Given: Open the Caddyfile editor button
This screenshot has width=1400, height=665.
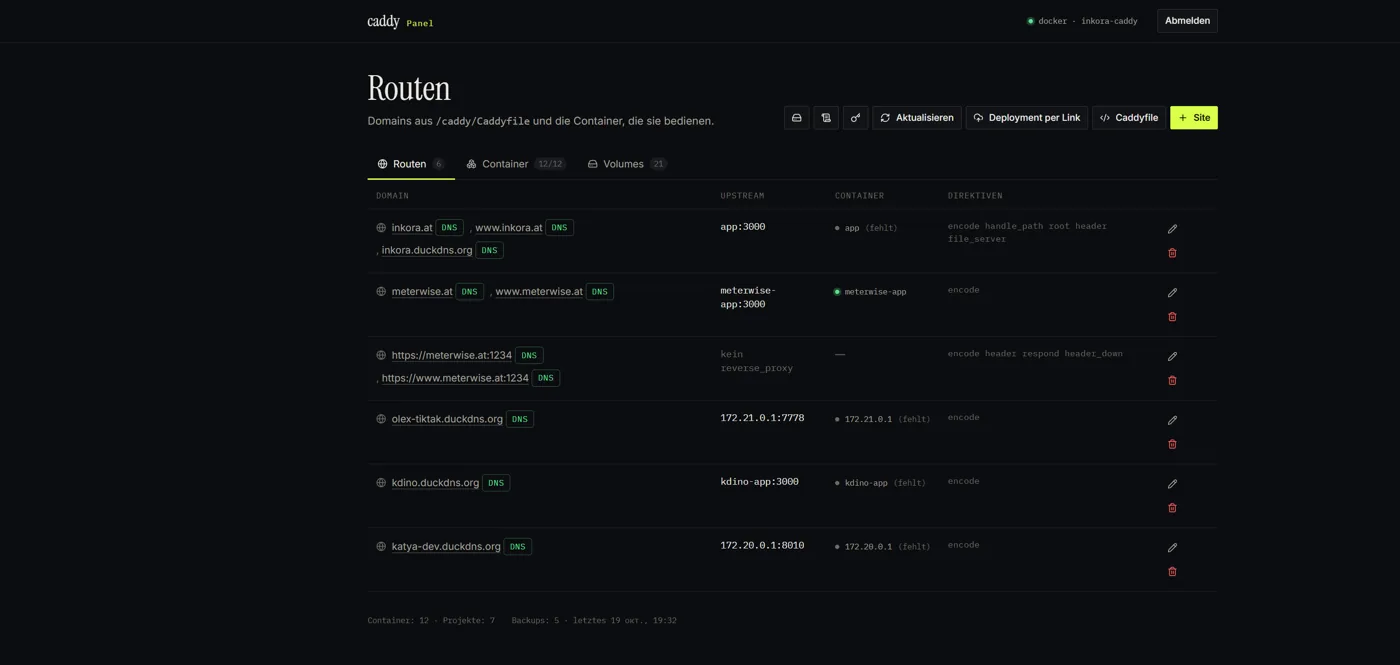Looking at the screenshot, I should point(1129,118).
